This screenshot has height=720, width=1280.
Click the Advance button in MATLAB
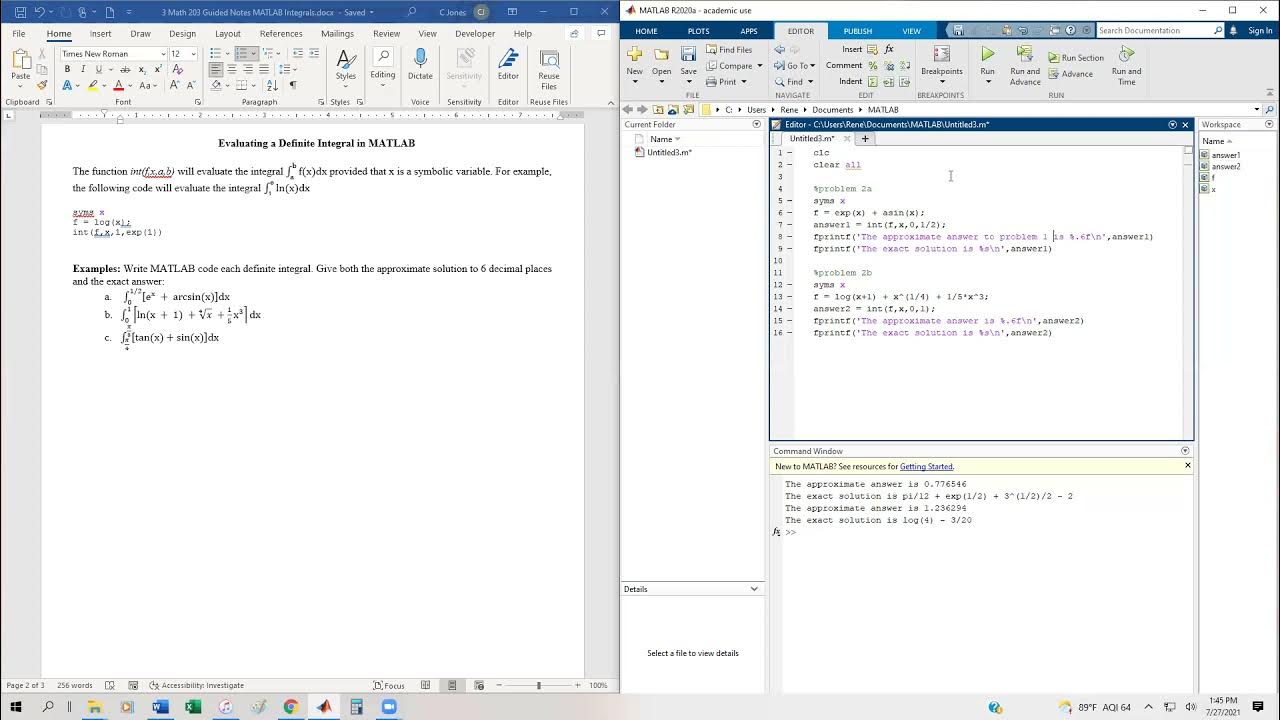(x=1070, y=74)
